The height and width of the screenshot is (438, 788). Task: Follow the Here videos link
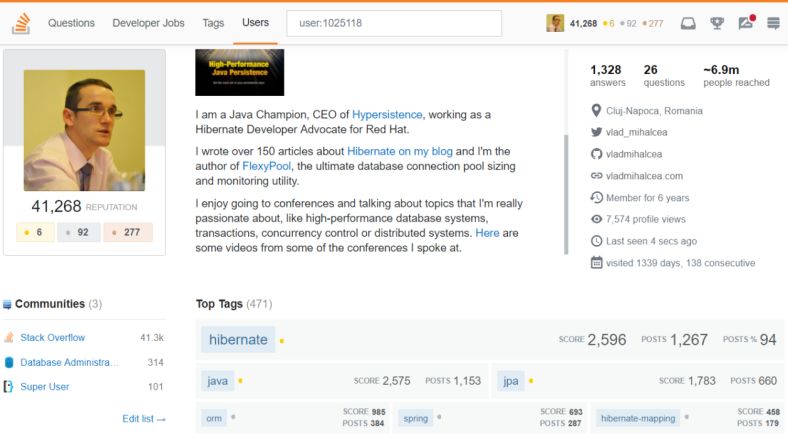coord(487,233)
